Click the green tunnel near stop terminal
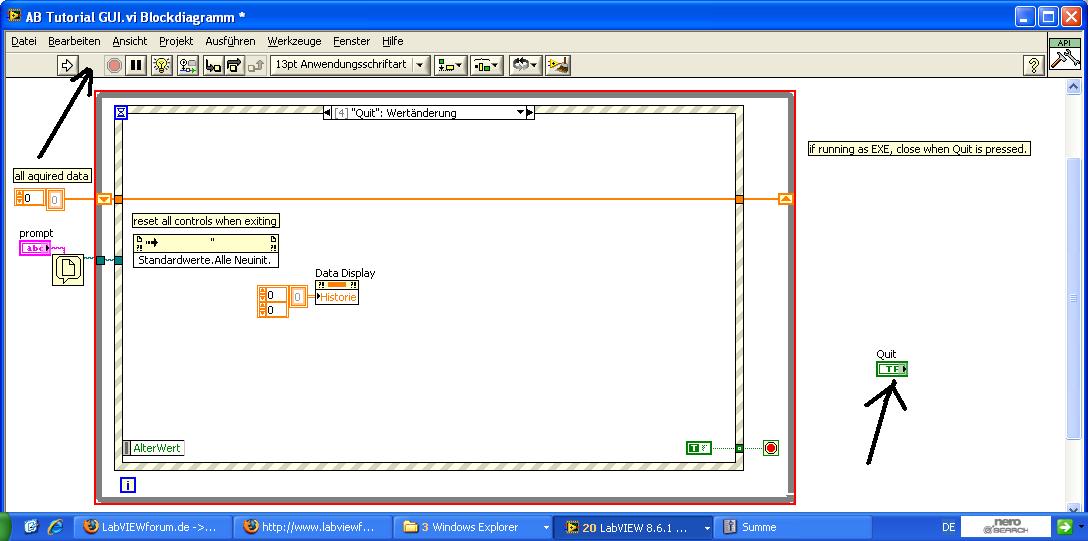The image size is (1088, 541). (739, 448)
